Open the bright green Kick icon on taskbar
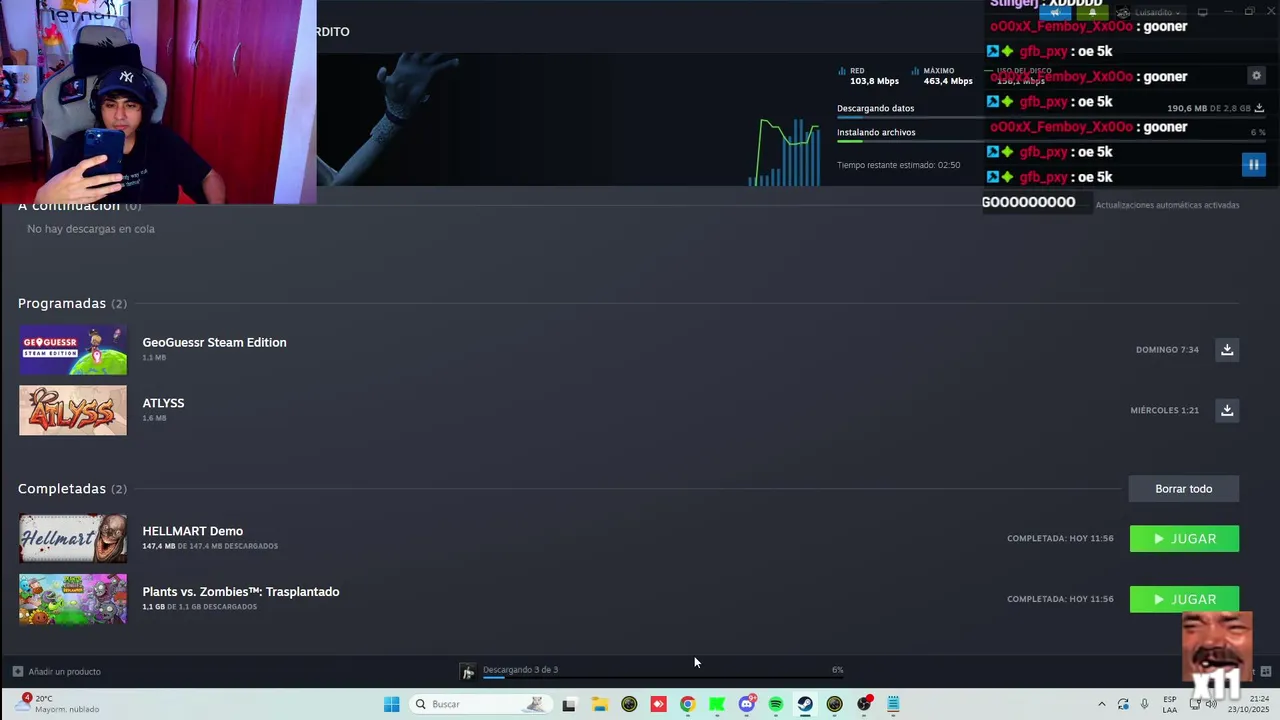 (717, 704)
